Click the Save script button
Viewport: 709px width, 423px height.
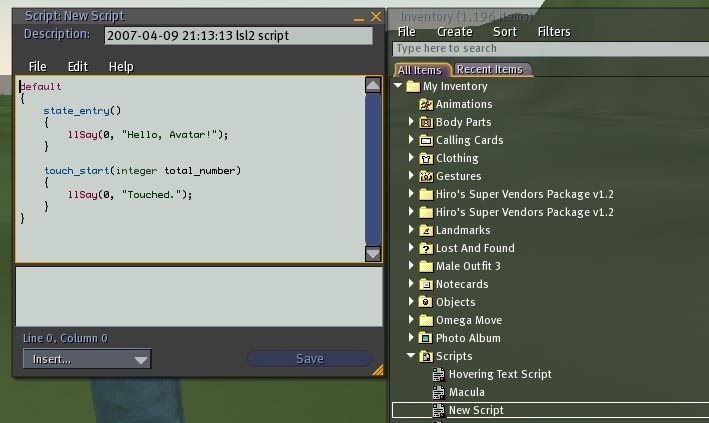point(310,359)
